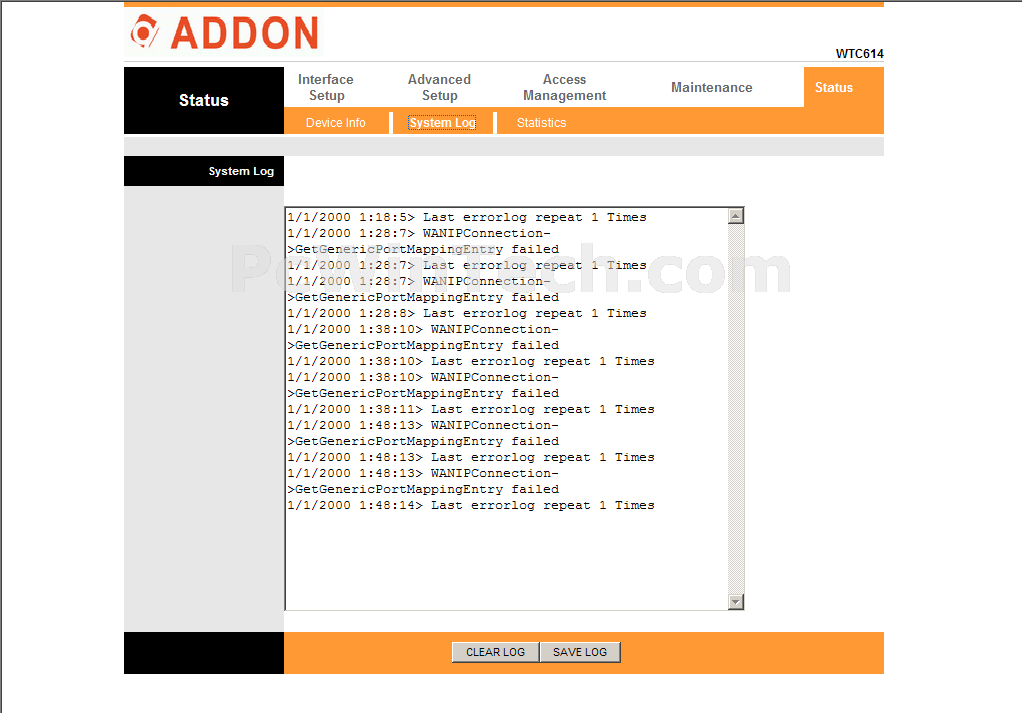This screenshot has width=1022, height=713.
Task: Click the last log line at 1:48:14
Action: (471, 505)
